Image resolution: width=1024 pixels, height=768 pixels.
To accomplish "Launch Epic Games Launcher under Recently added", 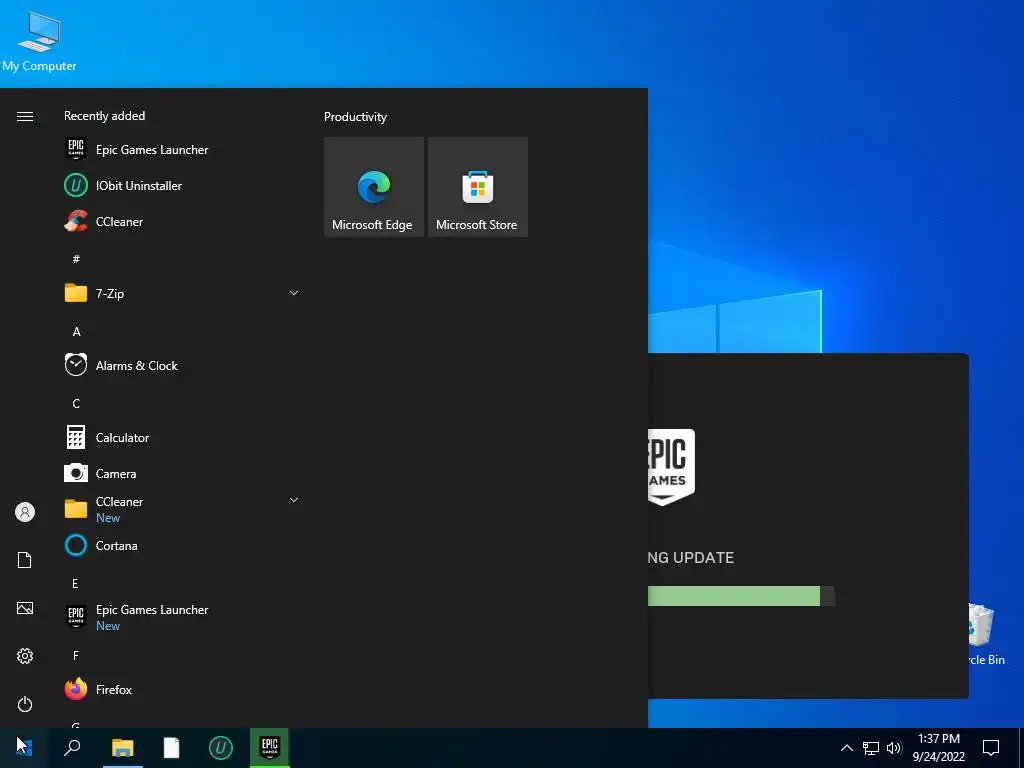I will 182,150.
